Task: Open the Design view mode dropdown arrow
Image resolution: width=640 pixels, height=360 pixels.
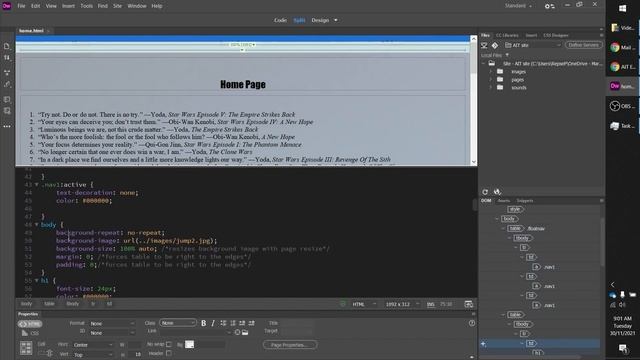Action: pyautogui.click(x=336, y=20)
